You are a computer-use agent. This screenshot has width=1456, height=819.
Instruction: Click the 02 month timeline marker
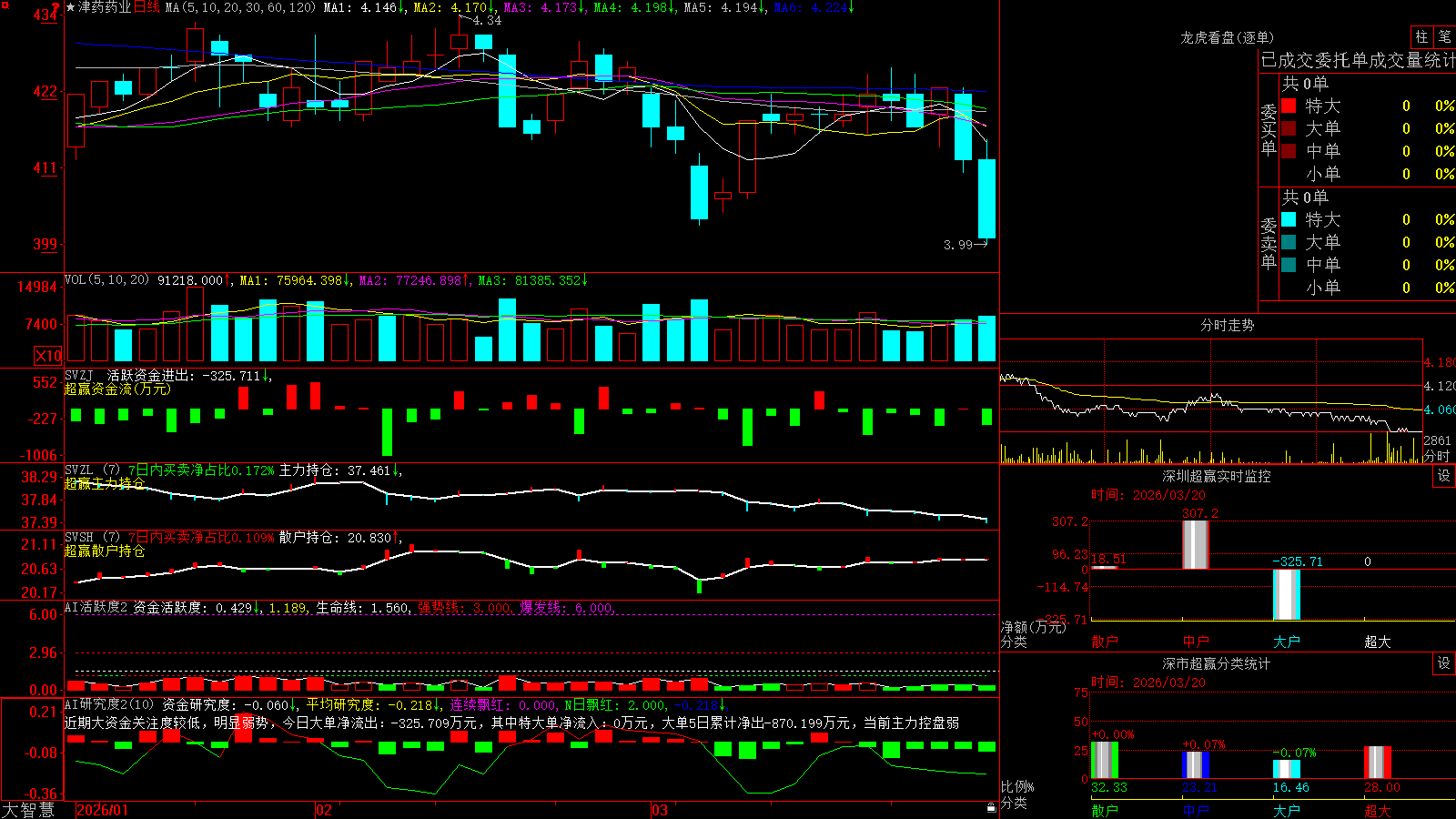point(324,810)
